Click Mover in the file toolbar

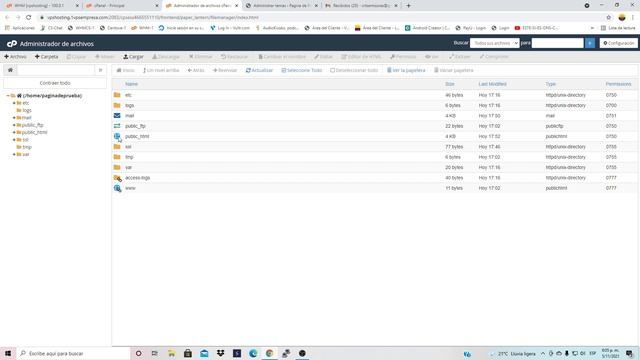tap(105, 57)
